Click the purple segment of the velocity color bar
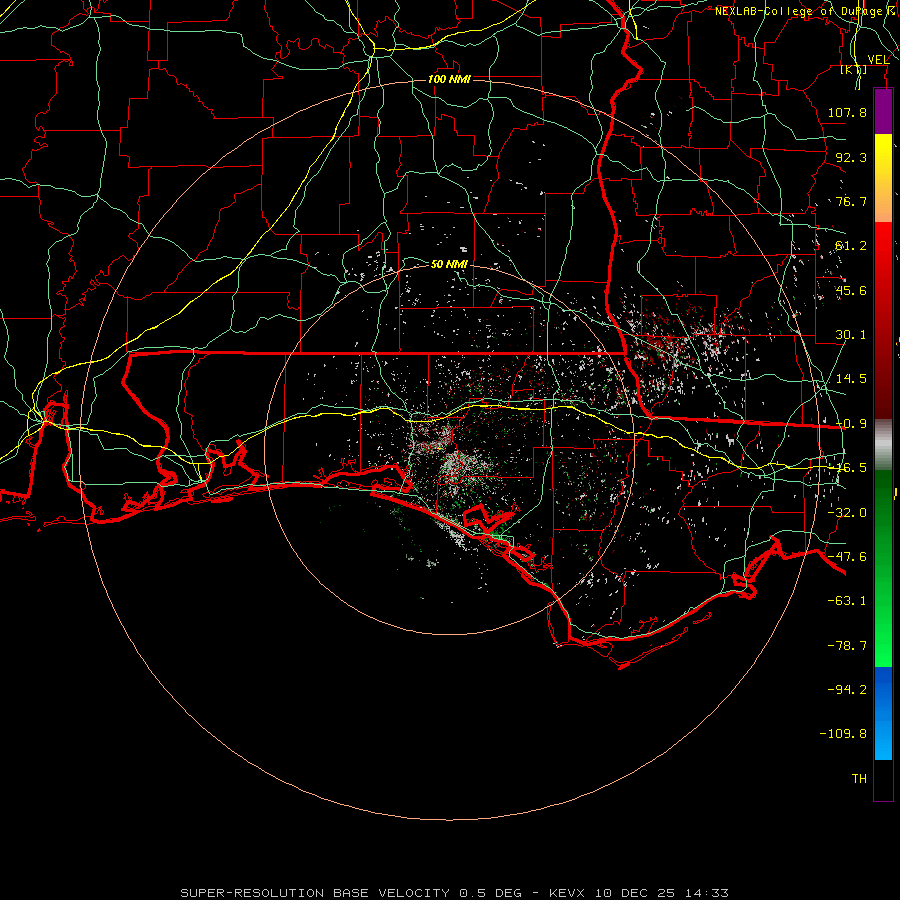 click(883, 112)
